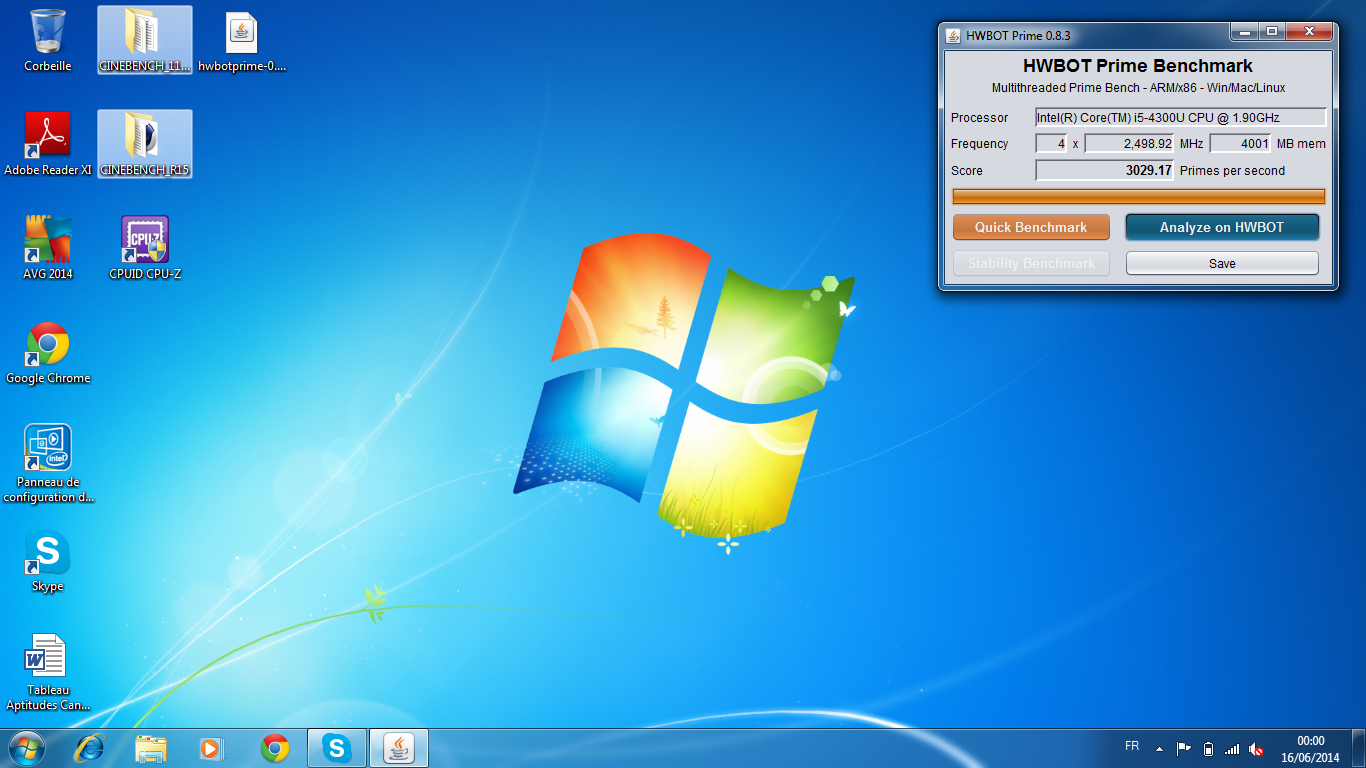Click the Java icon in HWBOT title bar
The width and height of the screenshot is (1366, 768).
tap(953, 35)
